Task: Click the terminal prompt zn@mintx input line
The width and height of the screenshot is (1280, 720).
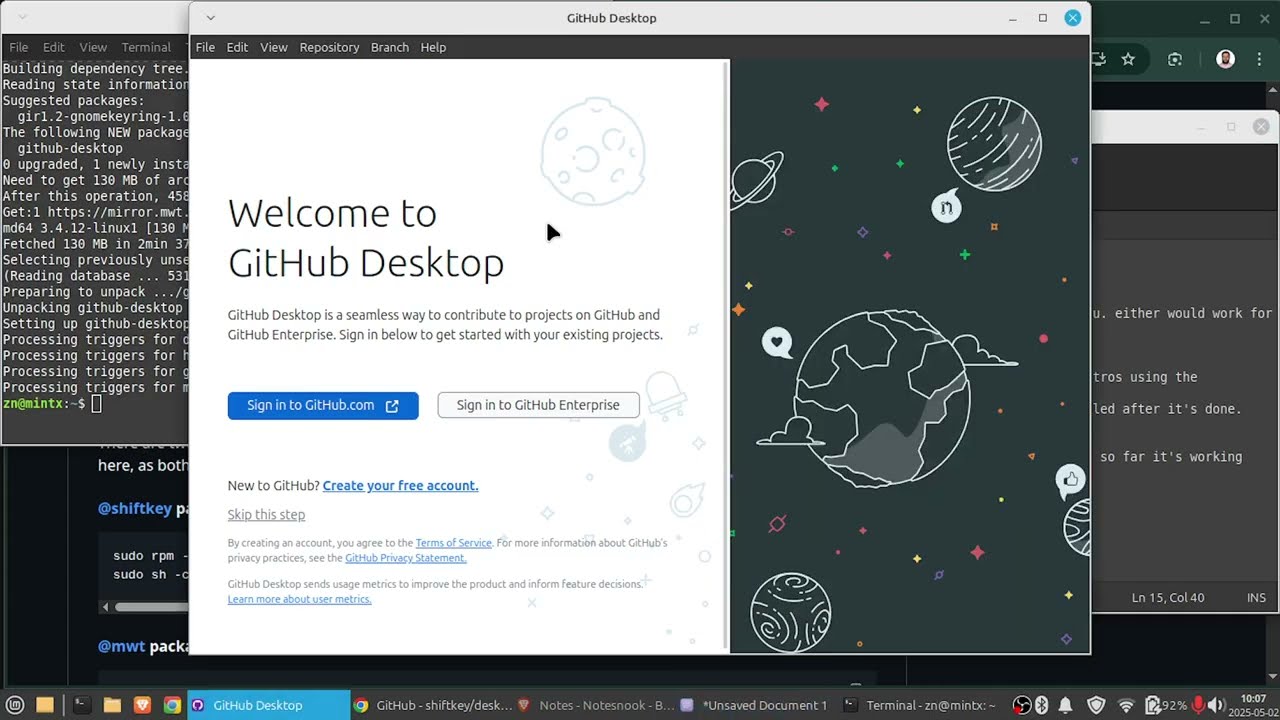Action: pos(50,404)
